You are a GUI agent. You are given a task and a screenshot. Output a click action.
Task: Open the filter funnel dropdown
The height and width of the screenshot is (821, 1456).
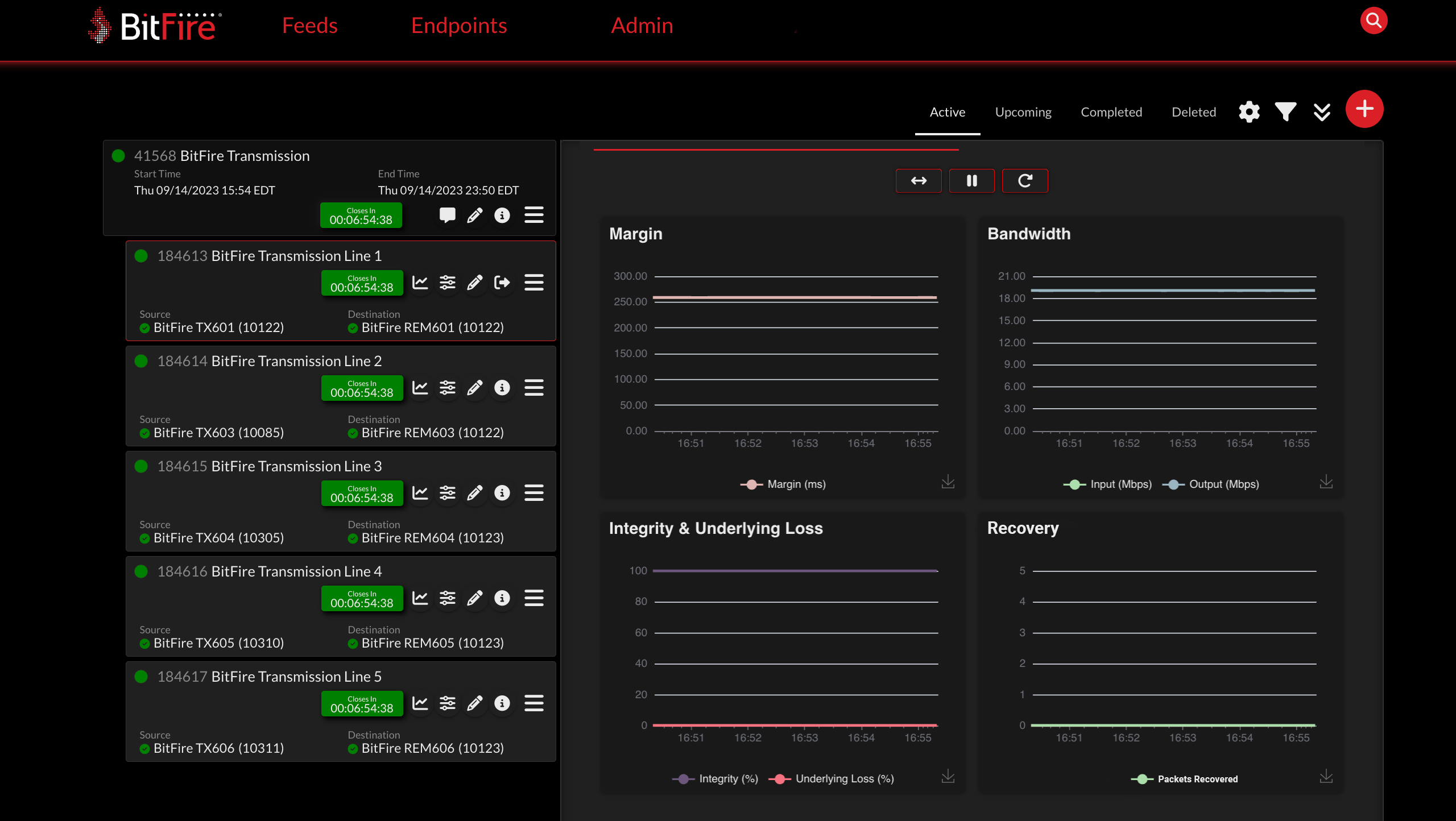1285,111
